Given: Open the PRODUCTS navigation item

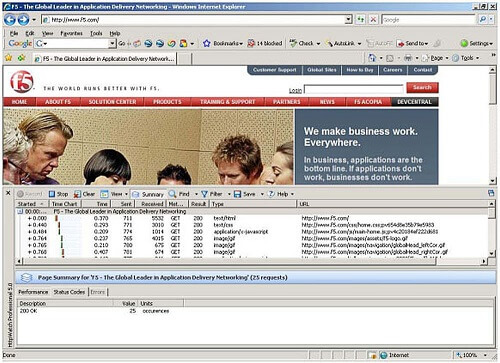Looking at the screenshot, I should [167, 102].
